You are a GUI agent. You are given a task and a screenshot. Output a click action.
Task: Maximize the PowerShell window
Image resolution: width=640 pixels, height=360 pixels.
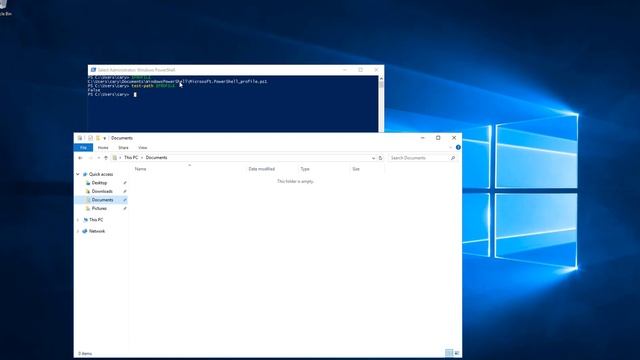click(360, 70)
